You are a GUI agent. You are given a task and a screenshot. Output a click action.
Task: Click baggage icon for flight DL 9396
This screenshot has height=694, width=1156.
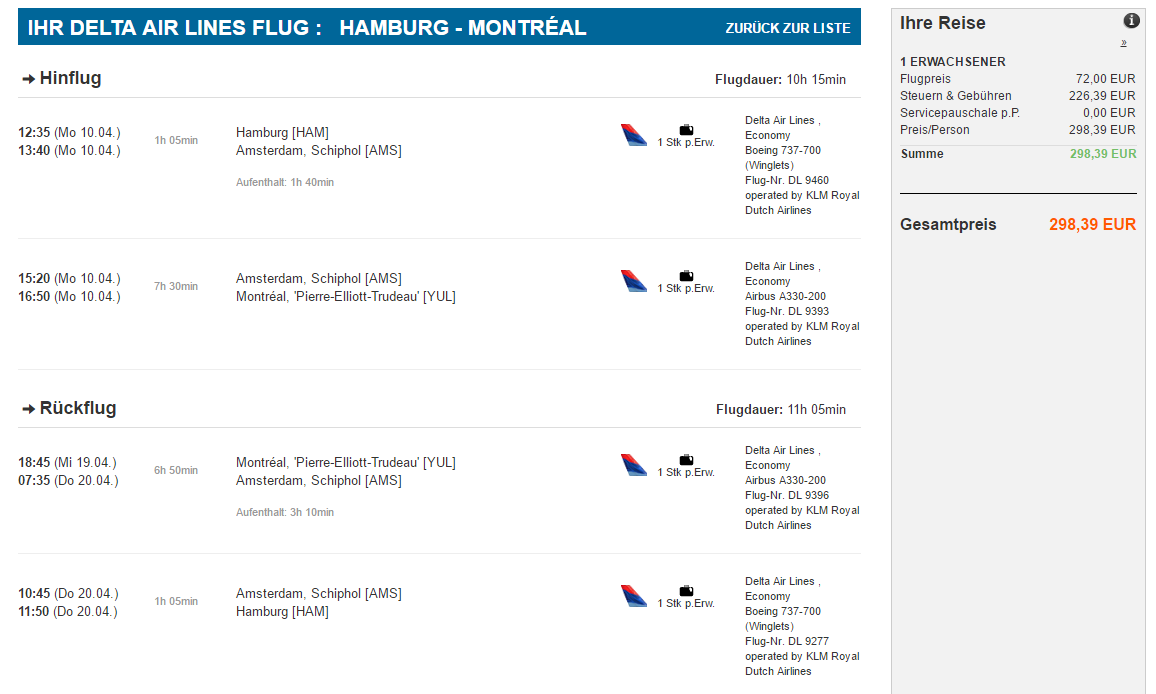tap(686, 459)
